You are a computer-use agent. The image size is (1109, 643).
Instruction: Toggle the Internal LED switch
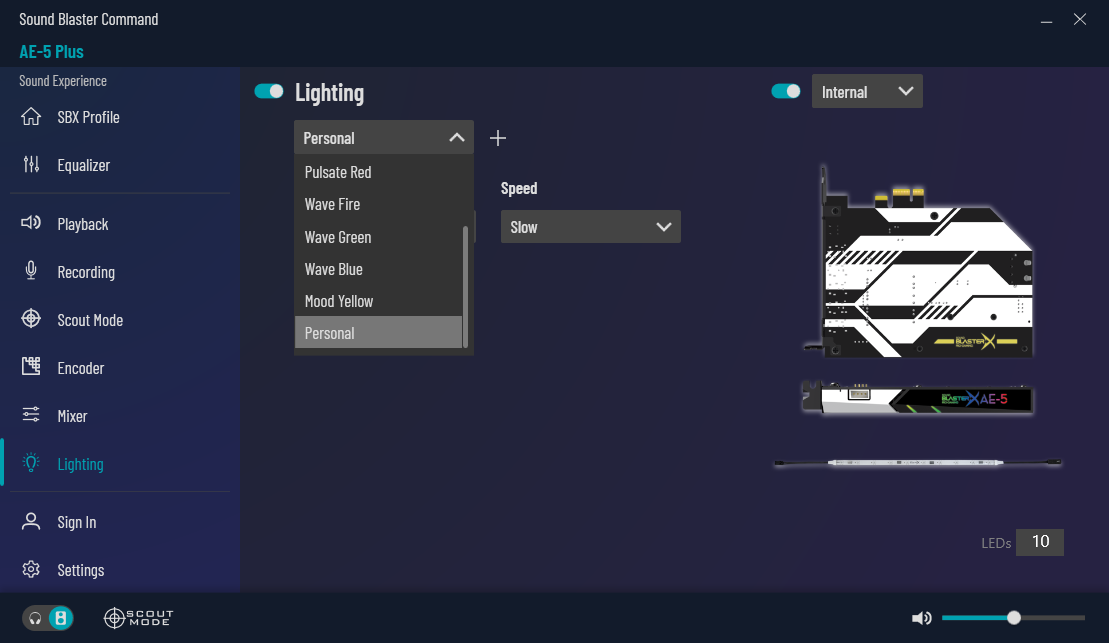pyautogui.click(x=786, y=91)
